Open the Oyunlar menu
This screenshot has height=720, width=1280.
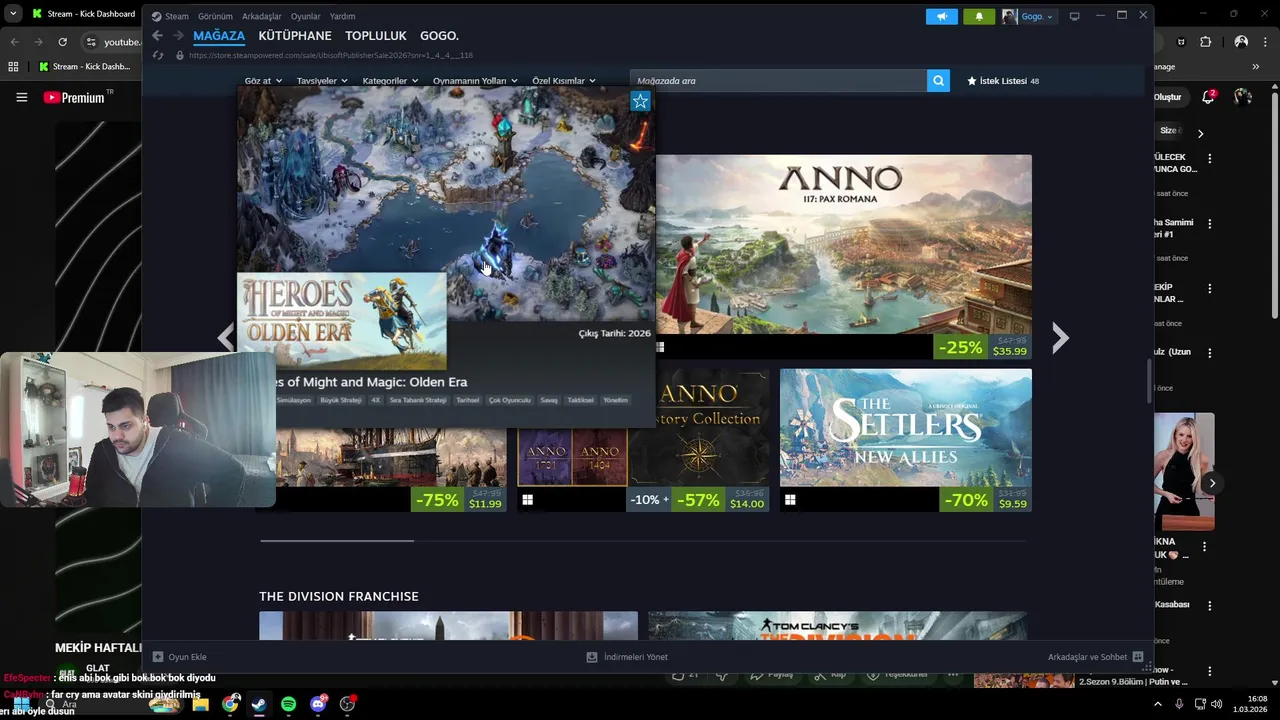point(305,16)
